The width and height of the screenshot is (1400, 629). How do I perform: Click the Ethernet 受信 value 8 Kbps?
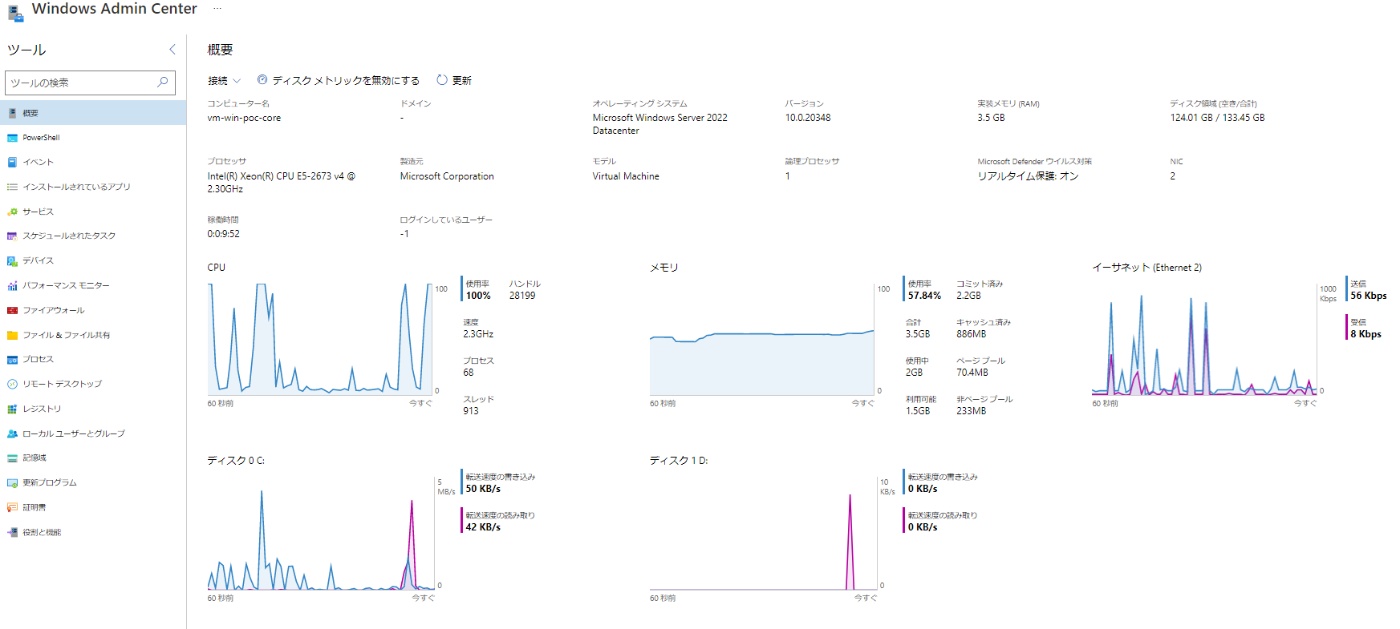click(1365, 334)
